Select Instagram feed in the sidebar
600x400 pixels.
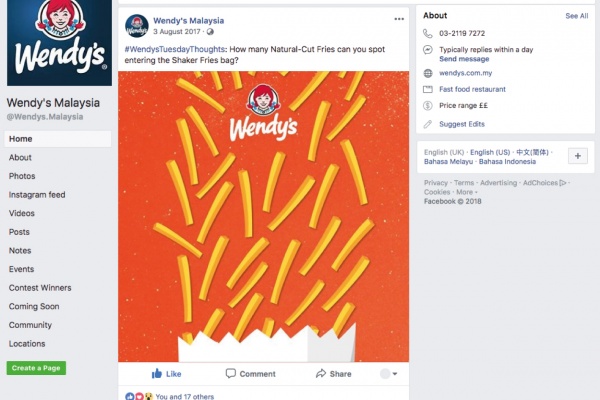click(37, 195)
